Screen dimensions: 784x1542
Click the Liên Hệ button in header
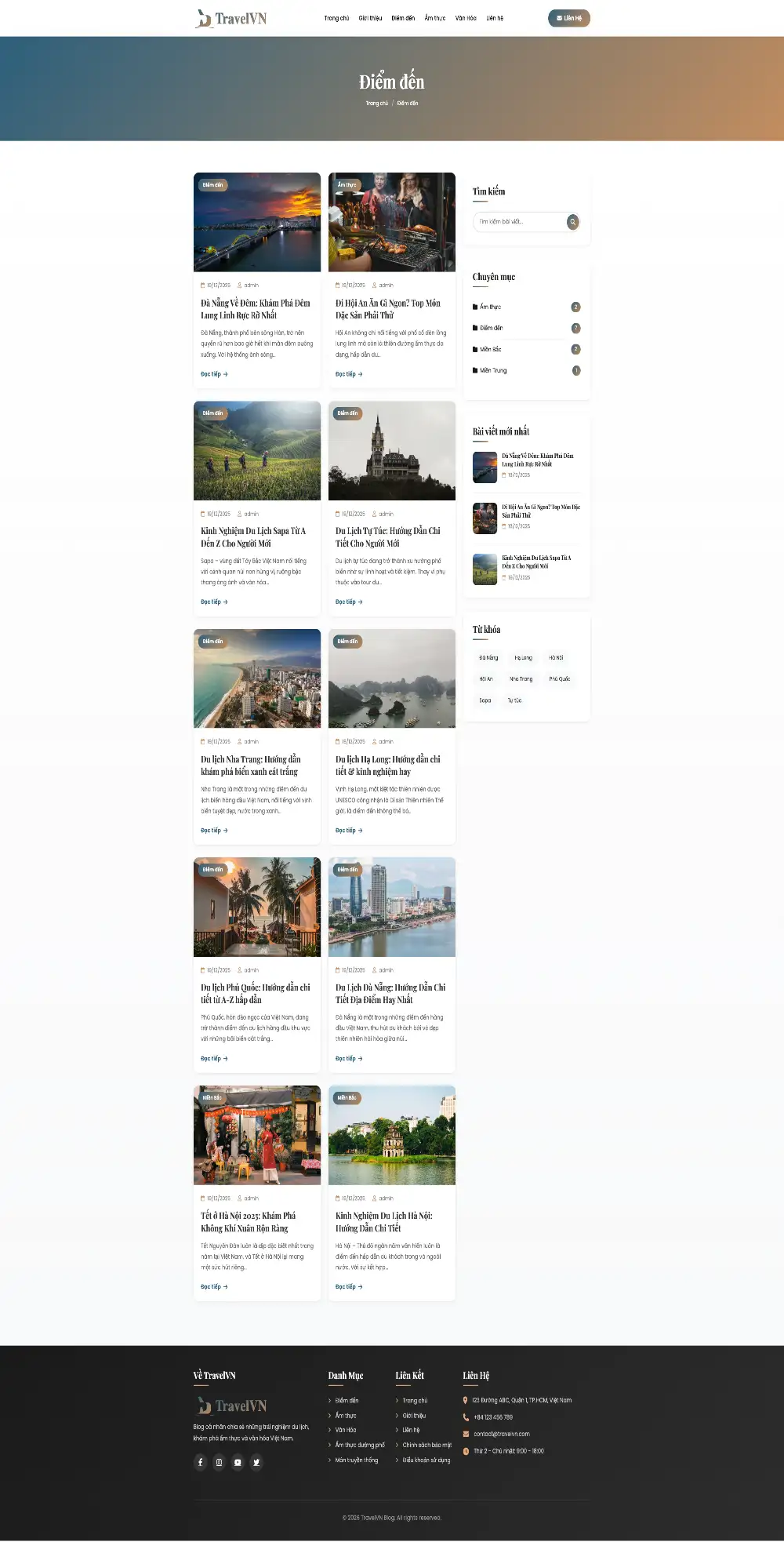[x=568, y=18]
